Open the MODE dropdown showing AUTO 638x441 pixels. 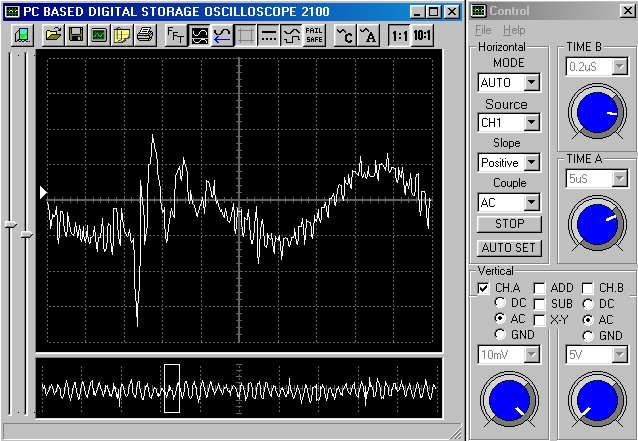pyautogui.click(x=531, y=82)
